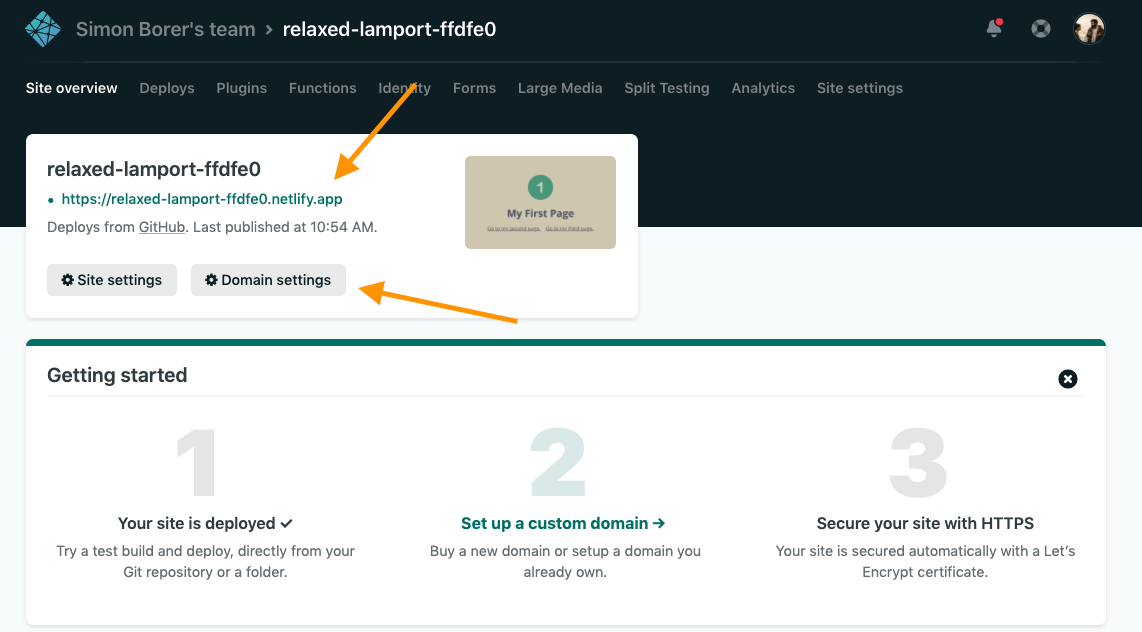This screenshot has height=632, width=1142.
Task: View the Analytics tab
Action: pyautogui.click(x=763, y=88)
